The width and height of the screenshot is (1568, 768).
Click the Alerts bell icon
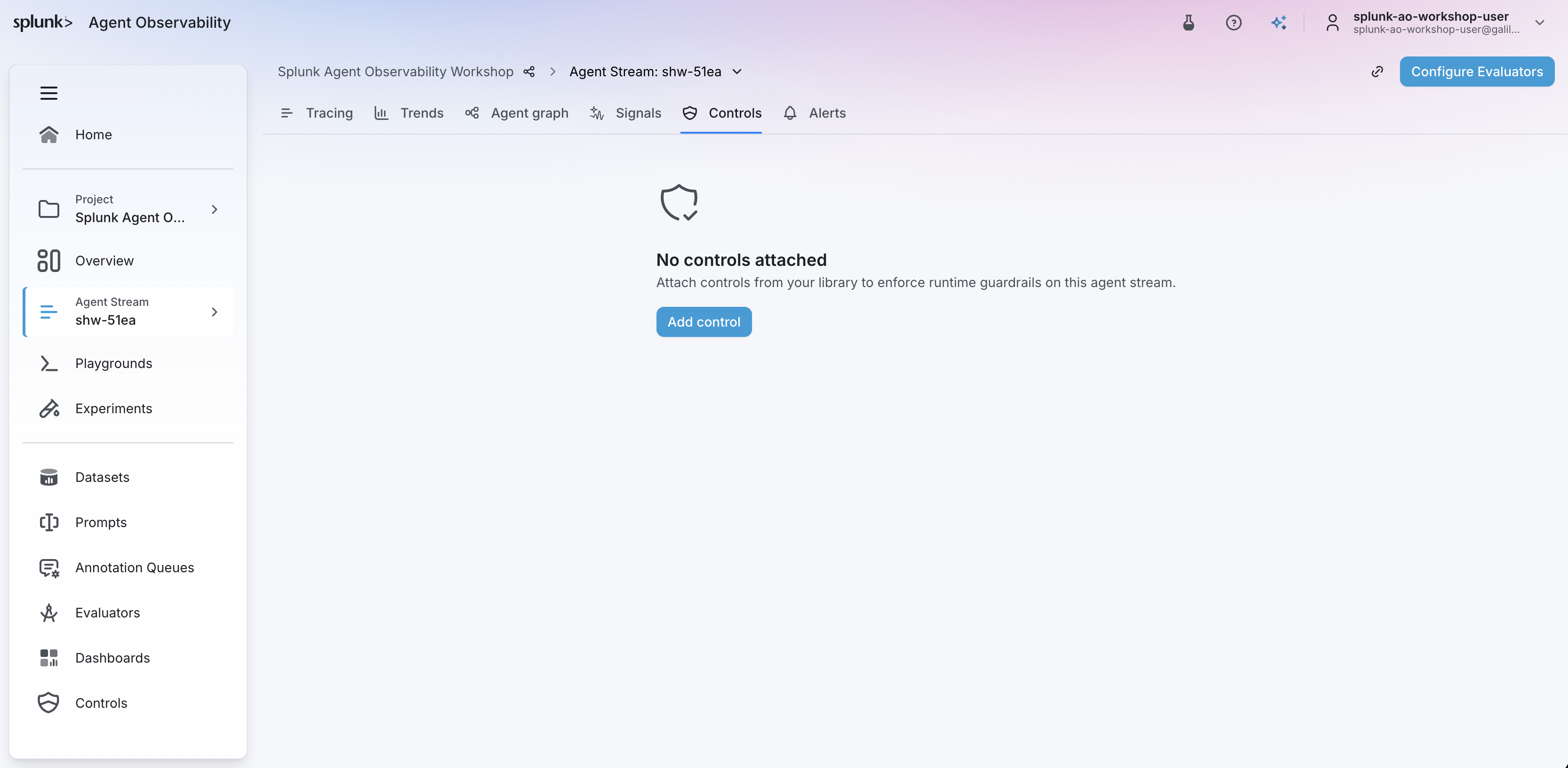pos(790,112)
